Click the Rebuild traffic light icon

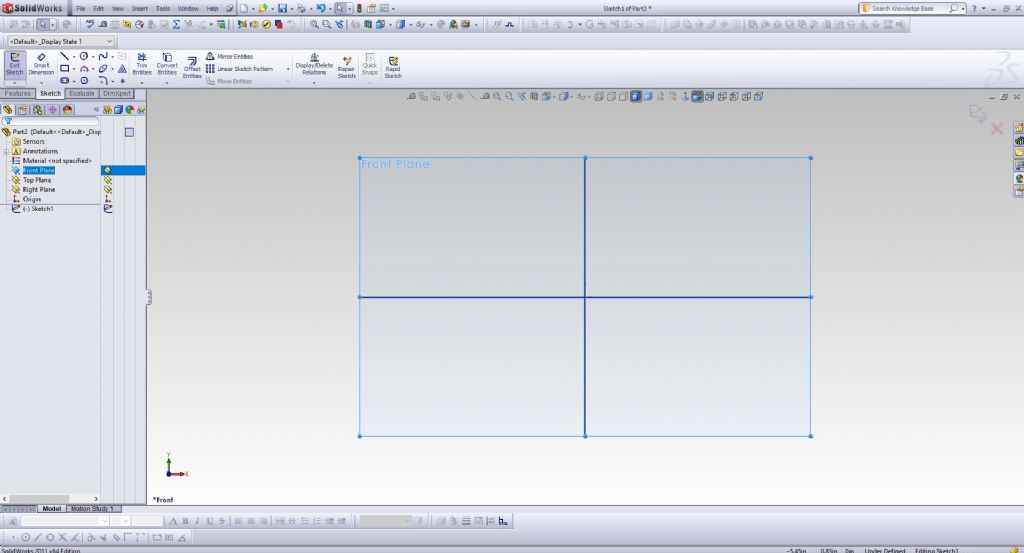pos(359,8)
